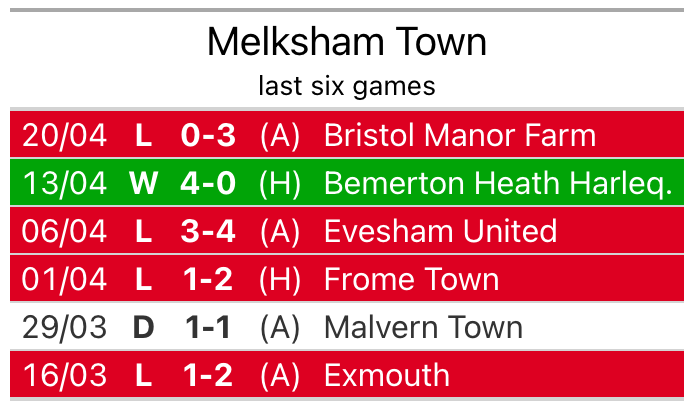Click the 0-3 score result

pyautogui.click(x=207, y=135)
